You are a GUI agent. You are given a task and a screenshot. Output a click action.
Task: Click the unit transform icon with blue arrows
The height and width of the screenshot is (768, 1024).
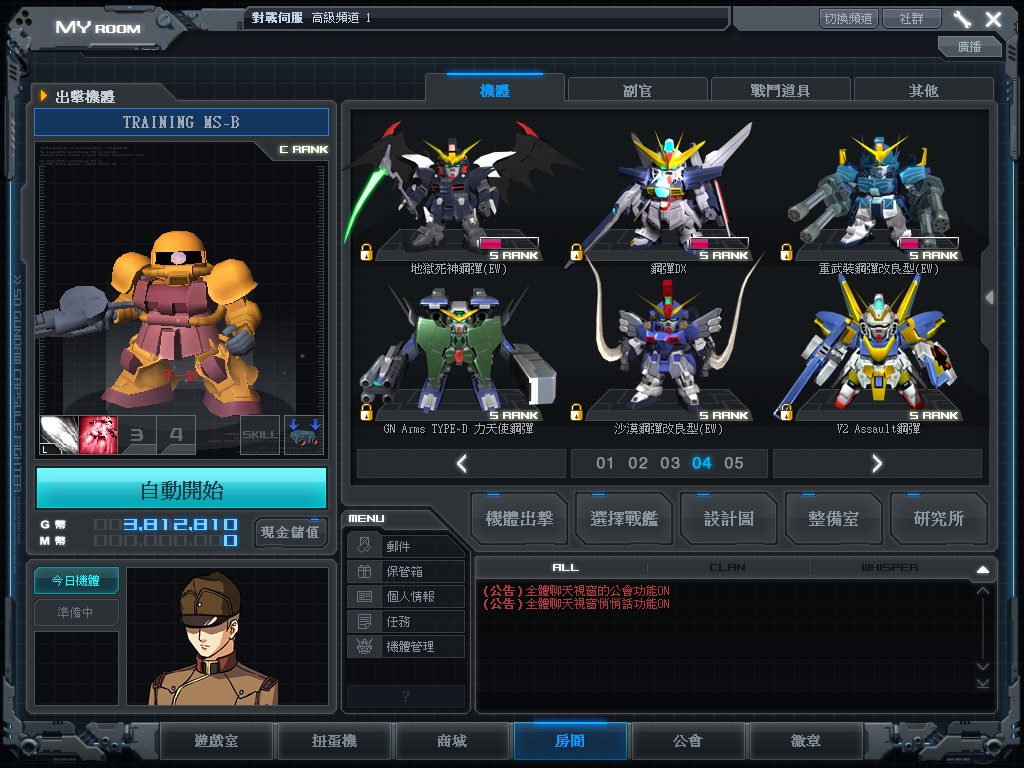304,435
